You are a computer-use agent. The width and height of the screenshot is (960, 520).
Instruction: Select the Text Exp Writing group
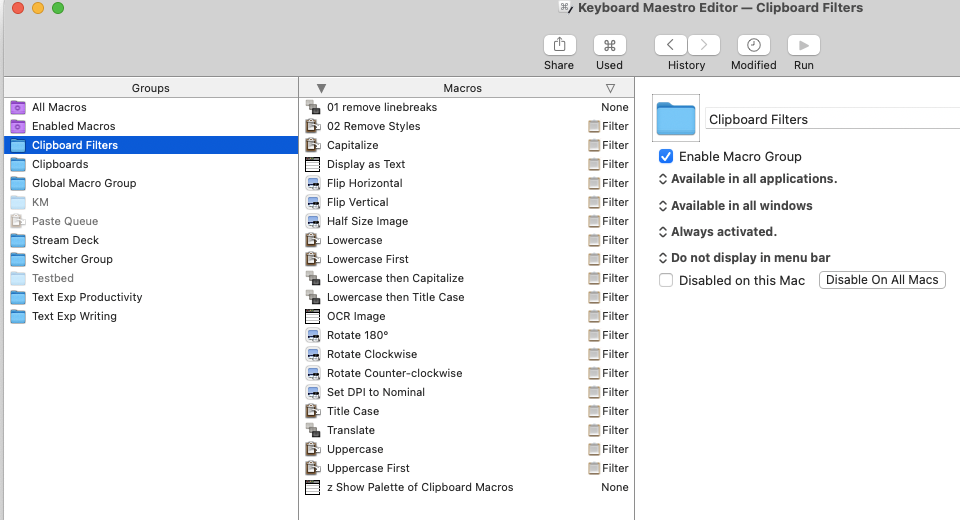tap(151, 316)
